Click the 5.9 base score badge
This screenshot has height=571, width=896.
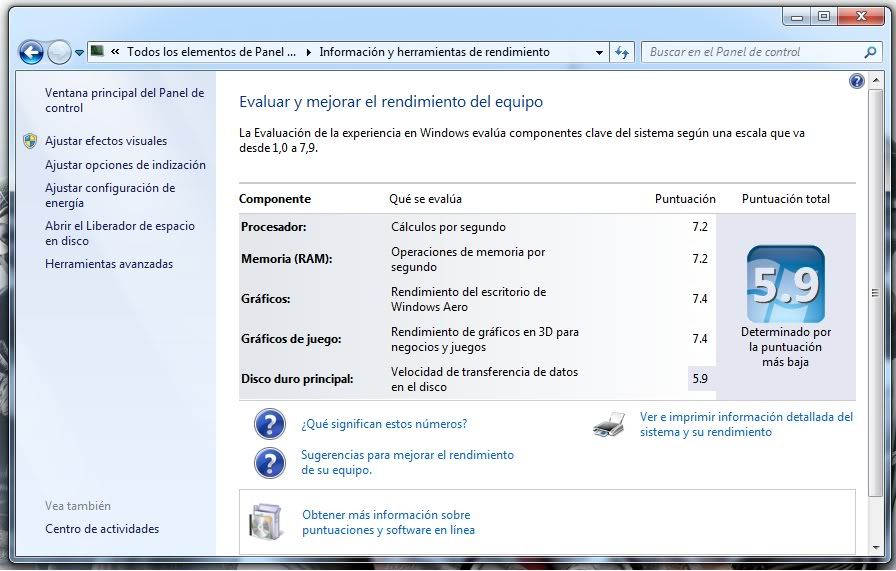coord(786,284)
